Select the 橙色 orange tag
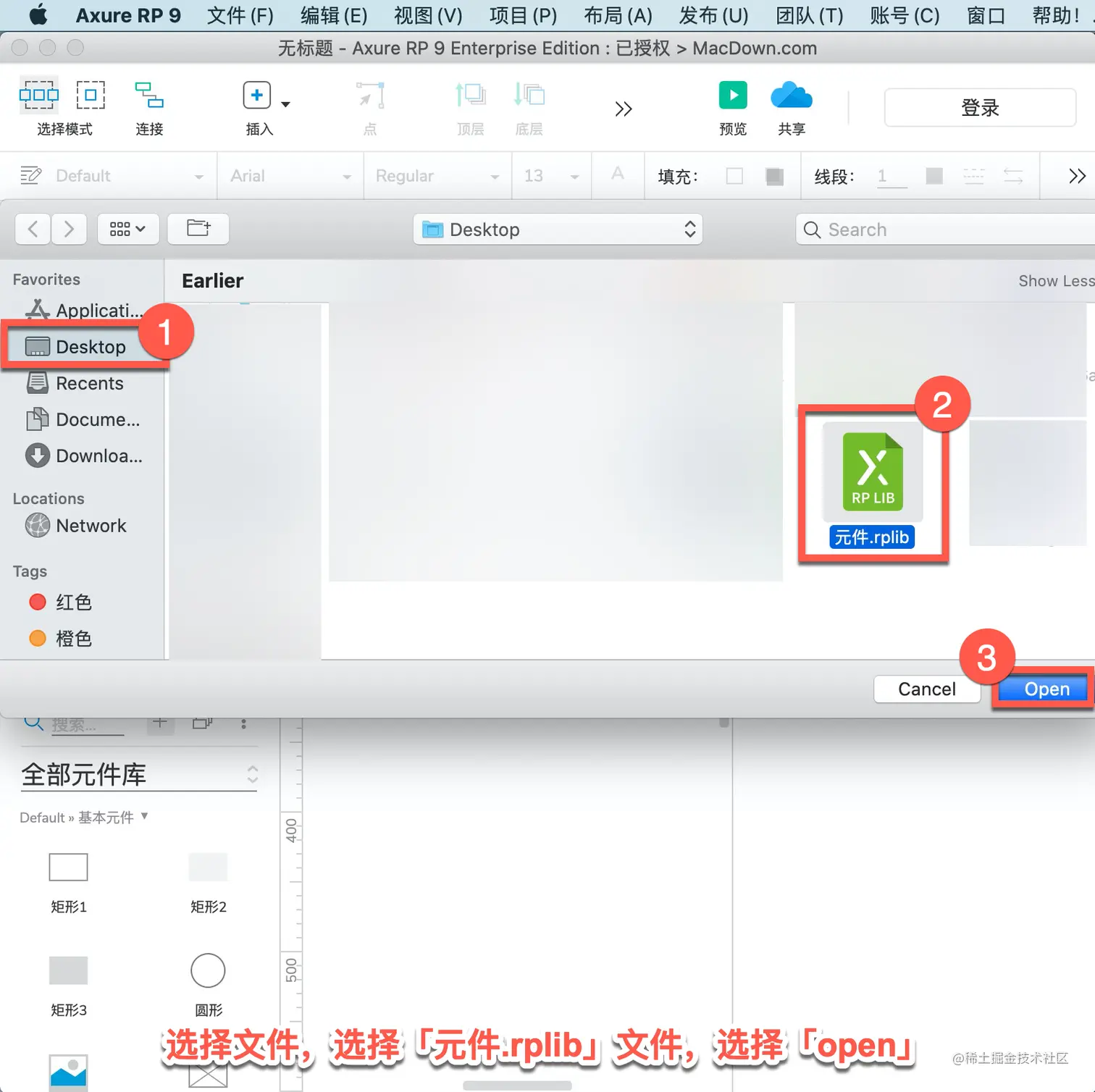The height and width of the screenshot is (1092, 1095). [60, 638]
